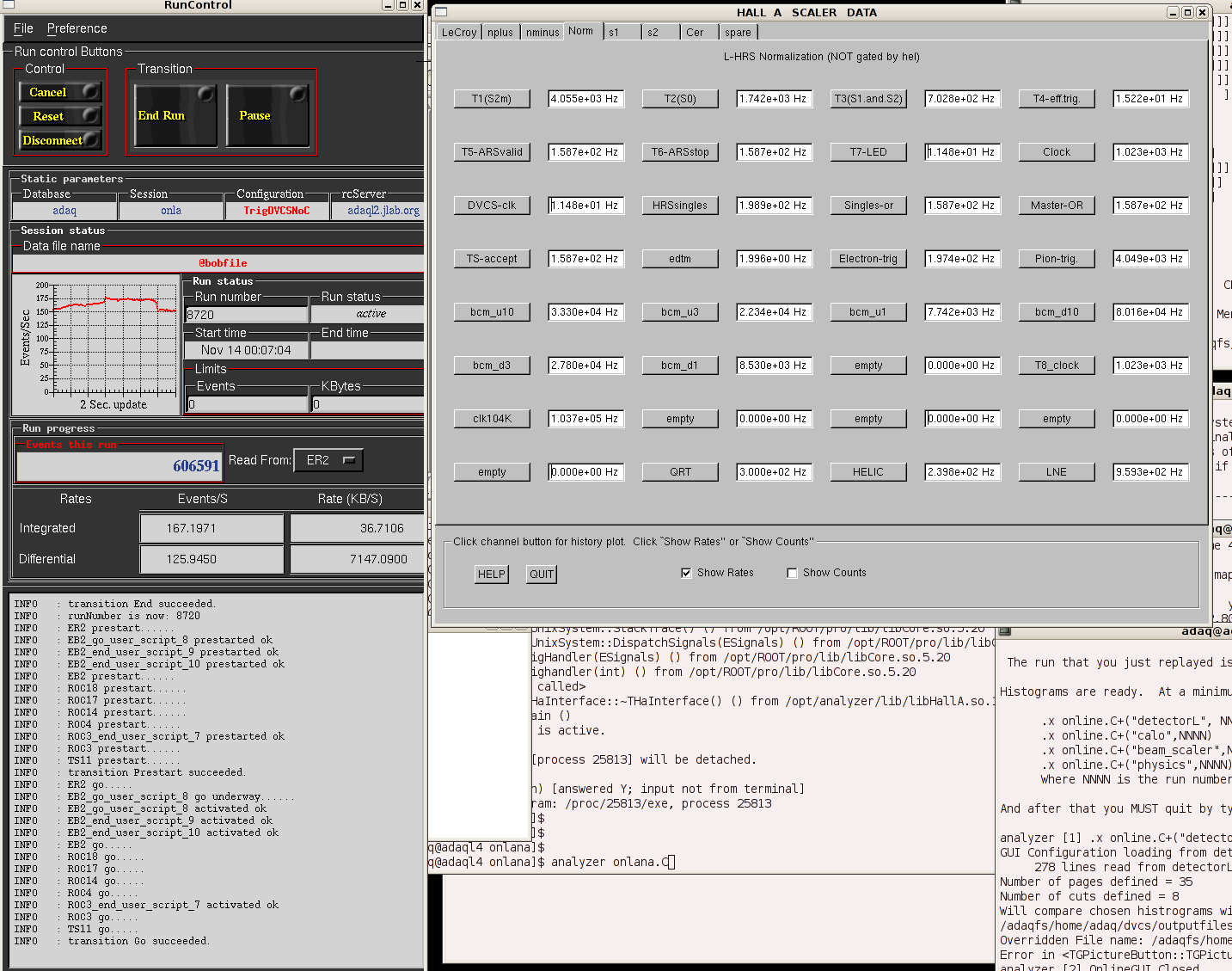Click the bcm_d1 channel button
The height and width of the screenshot is (971, 1232).
click(x=680, y=366)
